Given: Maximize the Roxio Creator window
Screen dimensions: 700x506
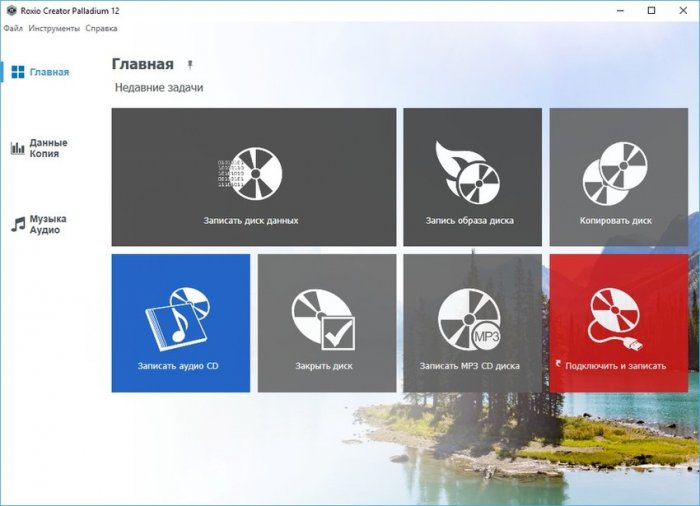Looking at the screenshot, I should [651, 10].
